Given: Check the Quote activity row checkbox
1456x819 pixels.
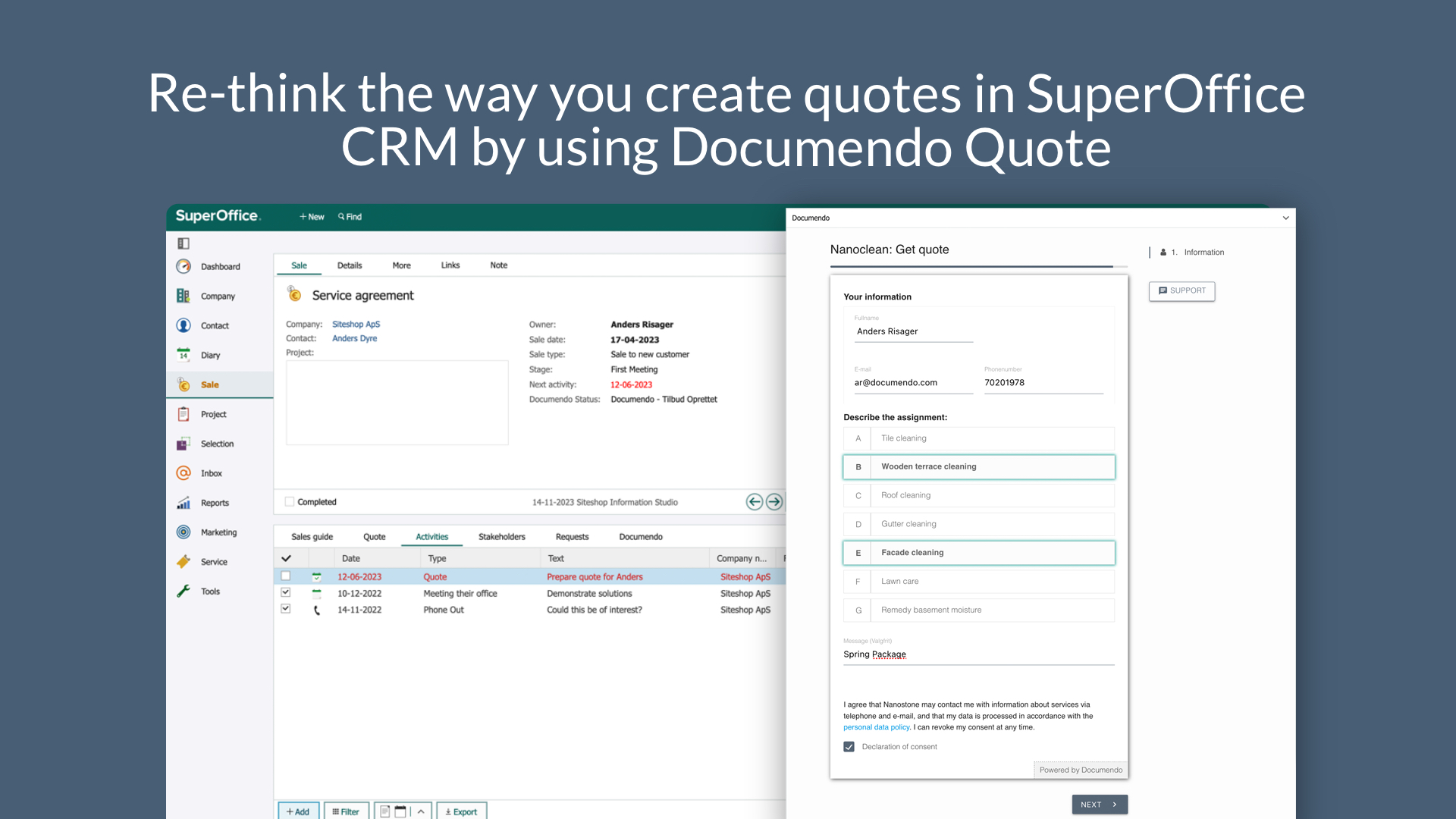Looking at the screenshot, I should (286, 576).
